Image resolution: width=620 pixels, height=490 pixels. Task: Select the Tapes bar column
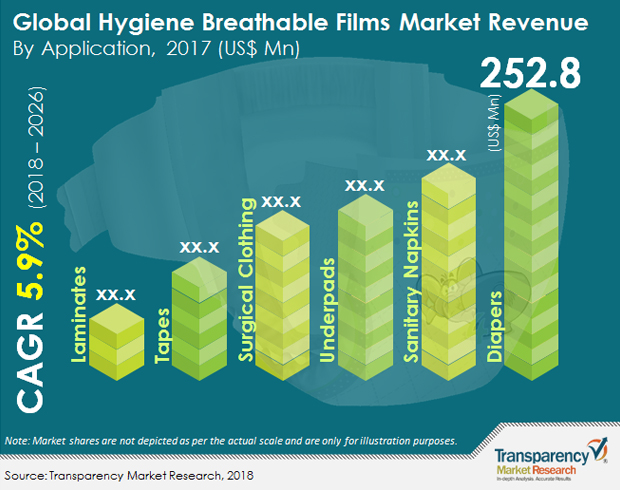(x=199, y=319)
